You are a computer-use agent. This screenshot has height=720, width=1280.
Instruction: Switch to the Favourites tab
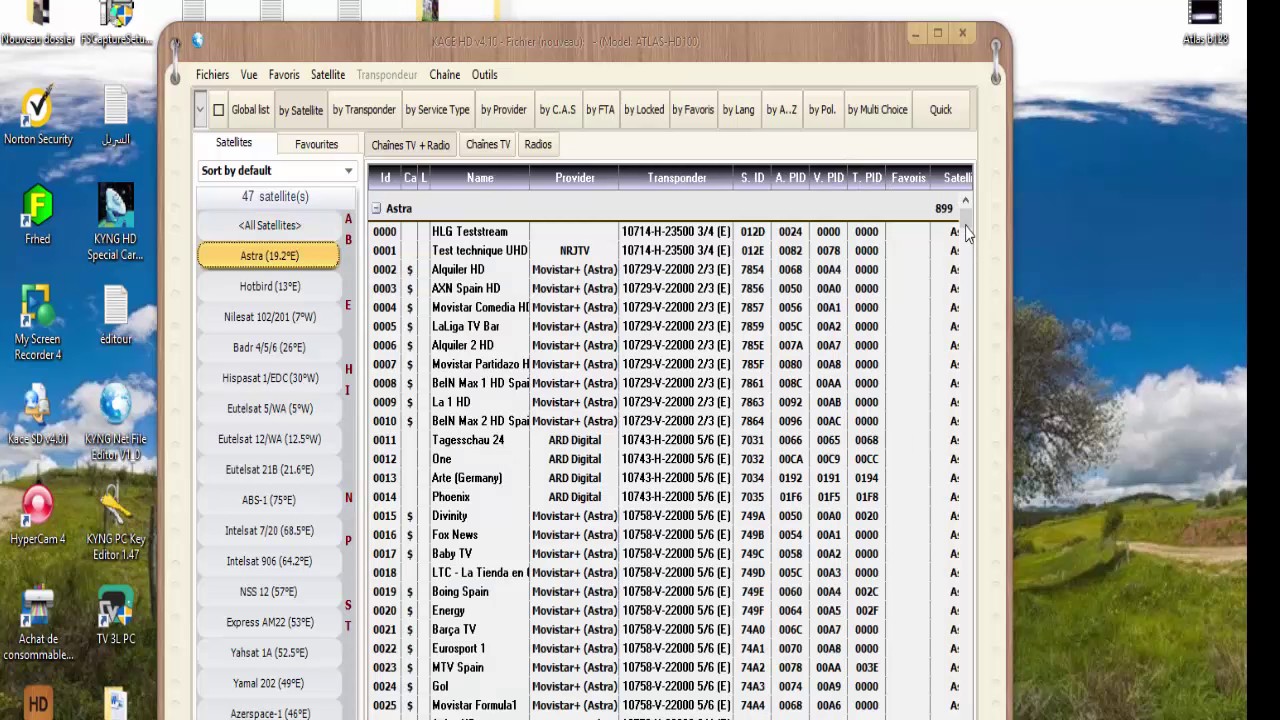[x=316, y=144]
